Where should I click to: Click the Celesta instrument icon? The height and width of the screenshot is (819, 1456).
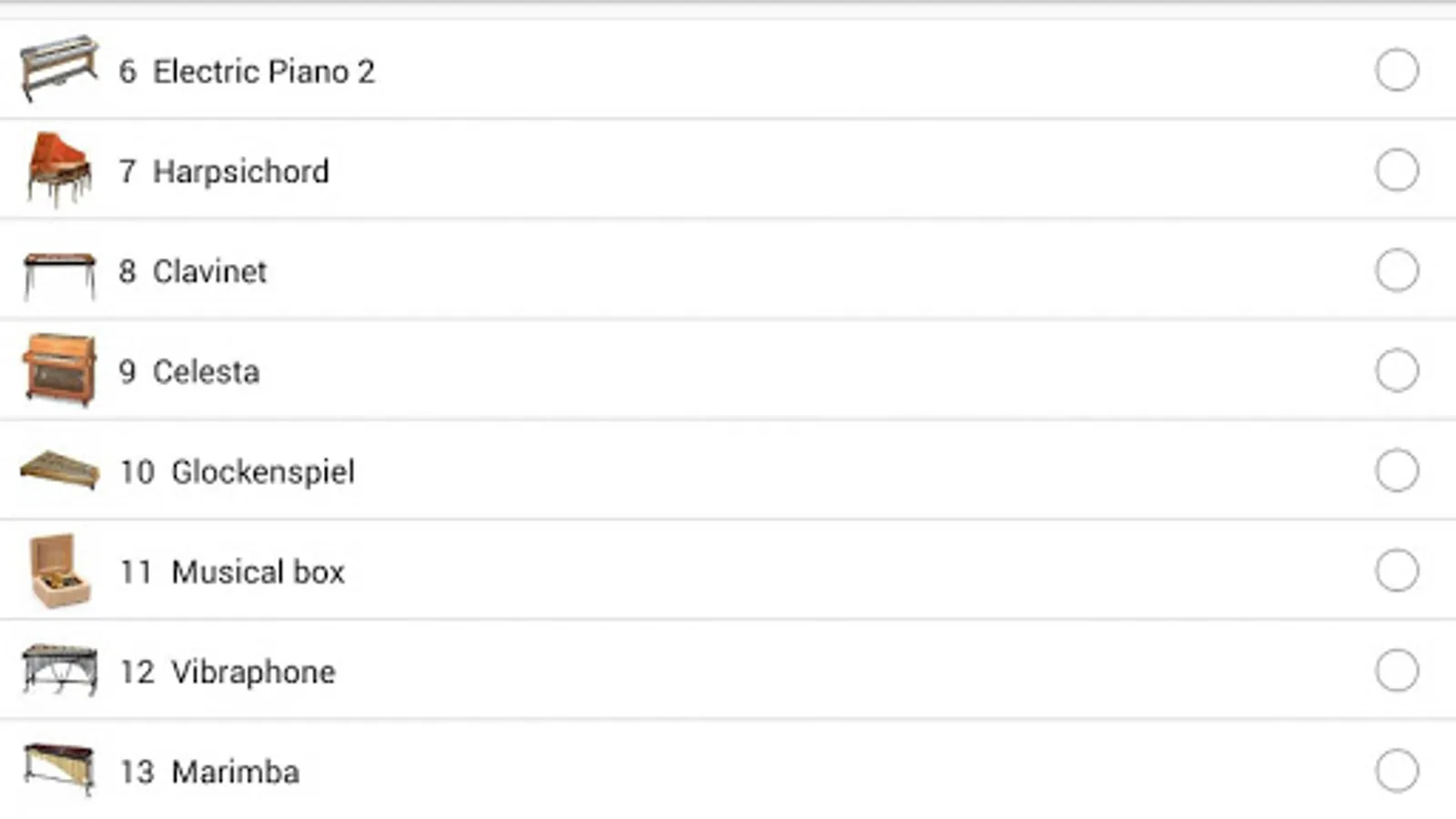(59, 369)
